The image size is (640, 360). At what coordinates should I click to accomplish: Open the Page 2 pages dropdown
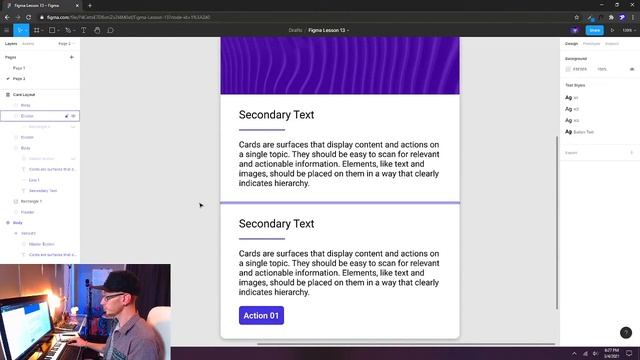(67, 44)
